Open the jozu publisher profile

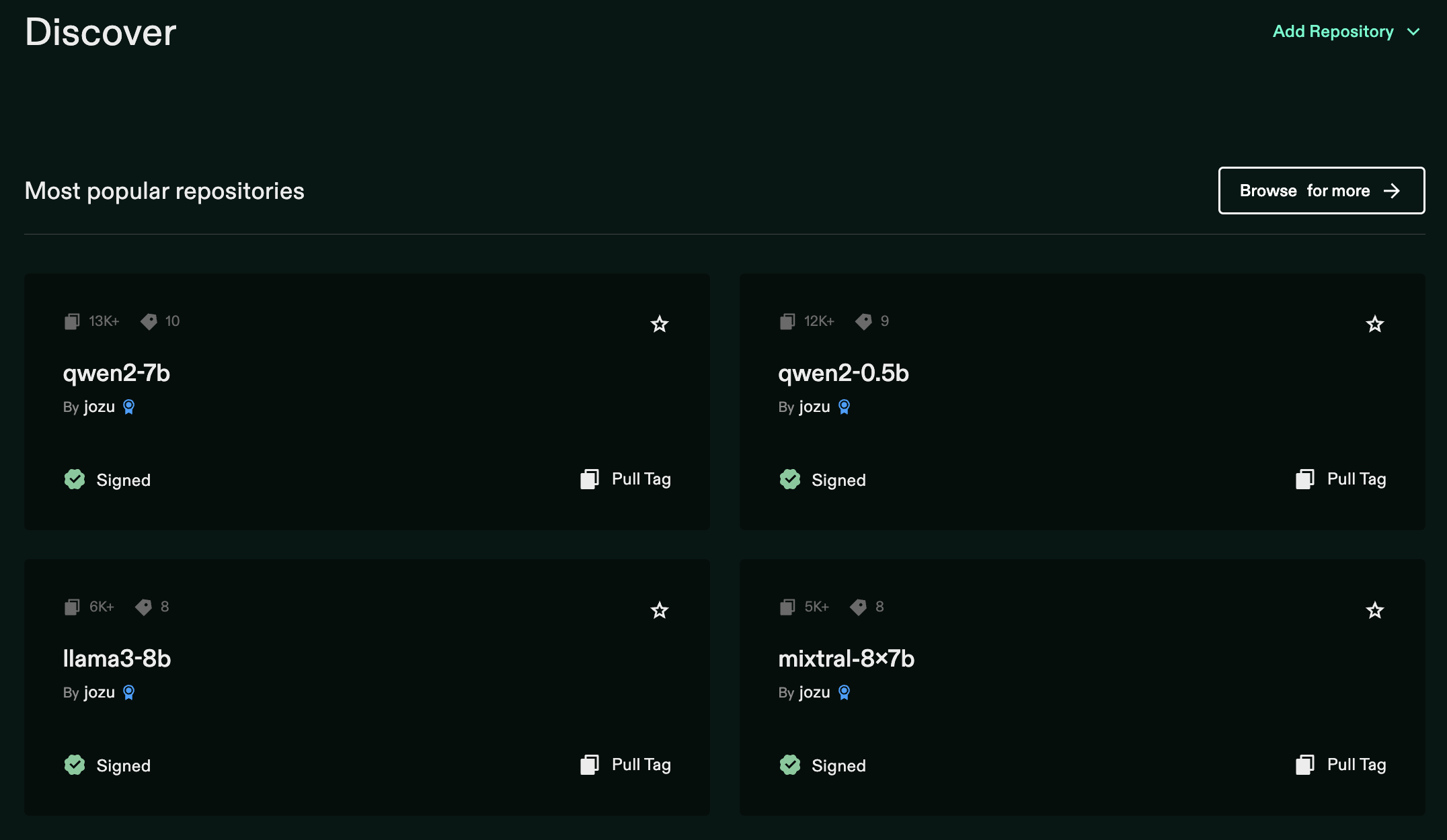(99, 407)
